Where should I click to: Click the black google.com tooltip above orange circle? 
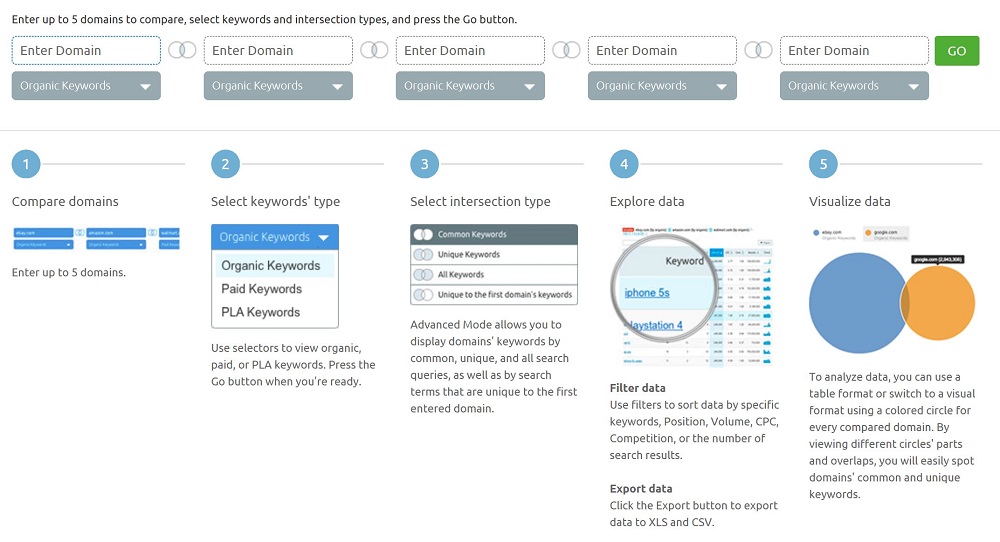tap(938, 260)
